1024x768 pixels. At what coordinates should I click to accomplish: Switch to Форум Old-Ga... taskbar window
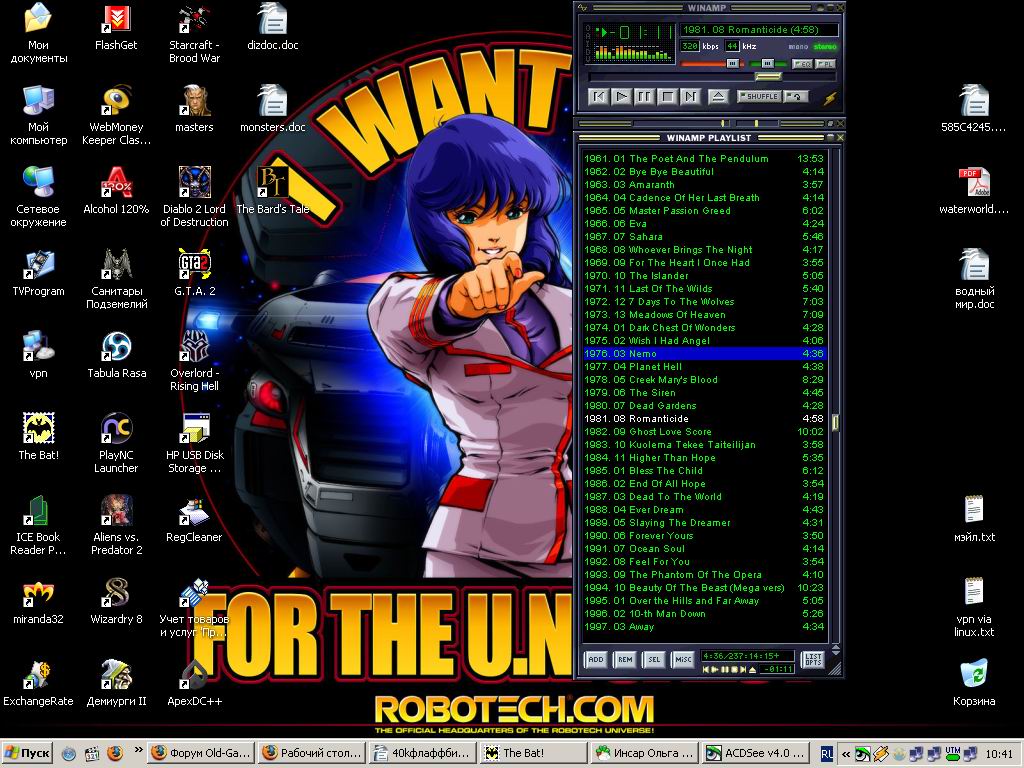201,753
